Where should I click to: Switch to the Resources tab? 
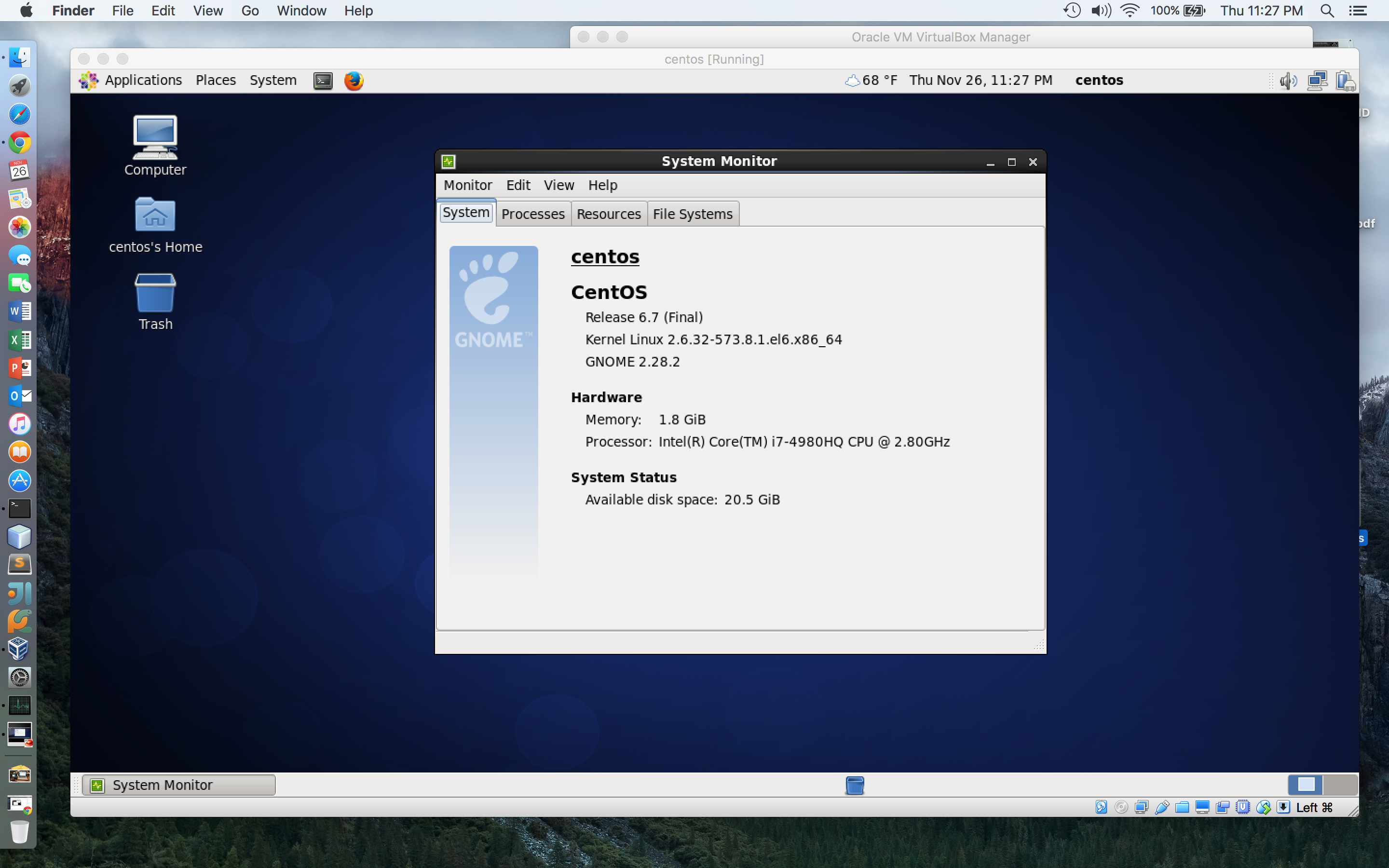click(608, 214)
